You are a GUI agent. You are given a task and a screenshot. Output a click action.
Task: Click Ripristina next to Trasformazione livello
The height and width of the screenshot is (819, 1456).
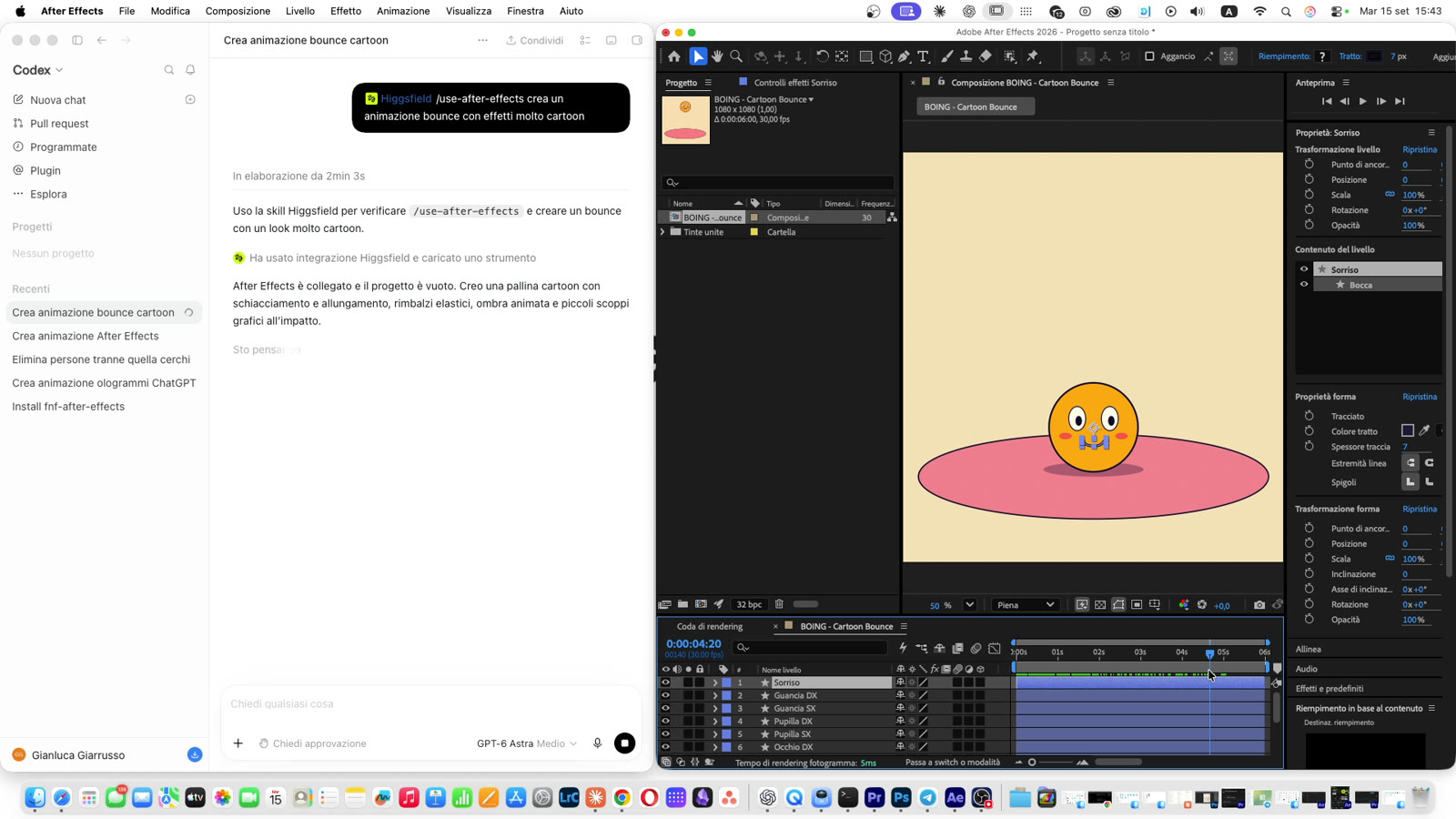(x=1420, y=149)
